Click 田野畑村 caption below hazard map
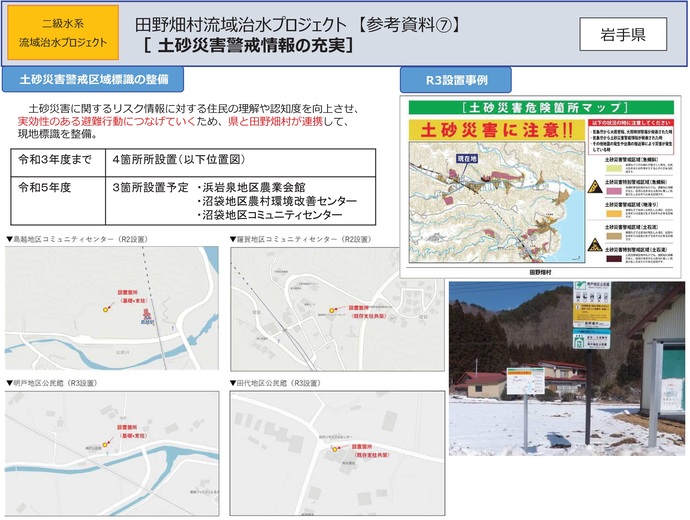 540,272
